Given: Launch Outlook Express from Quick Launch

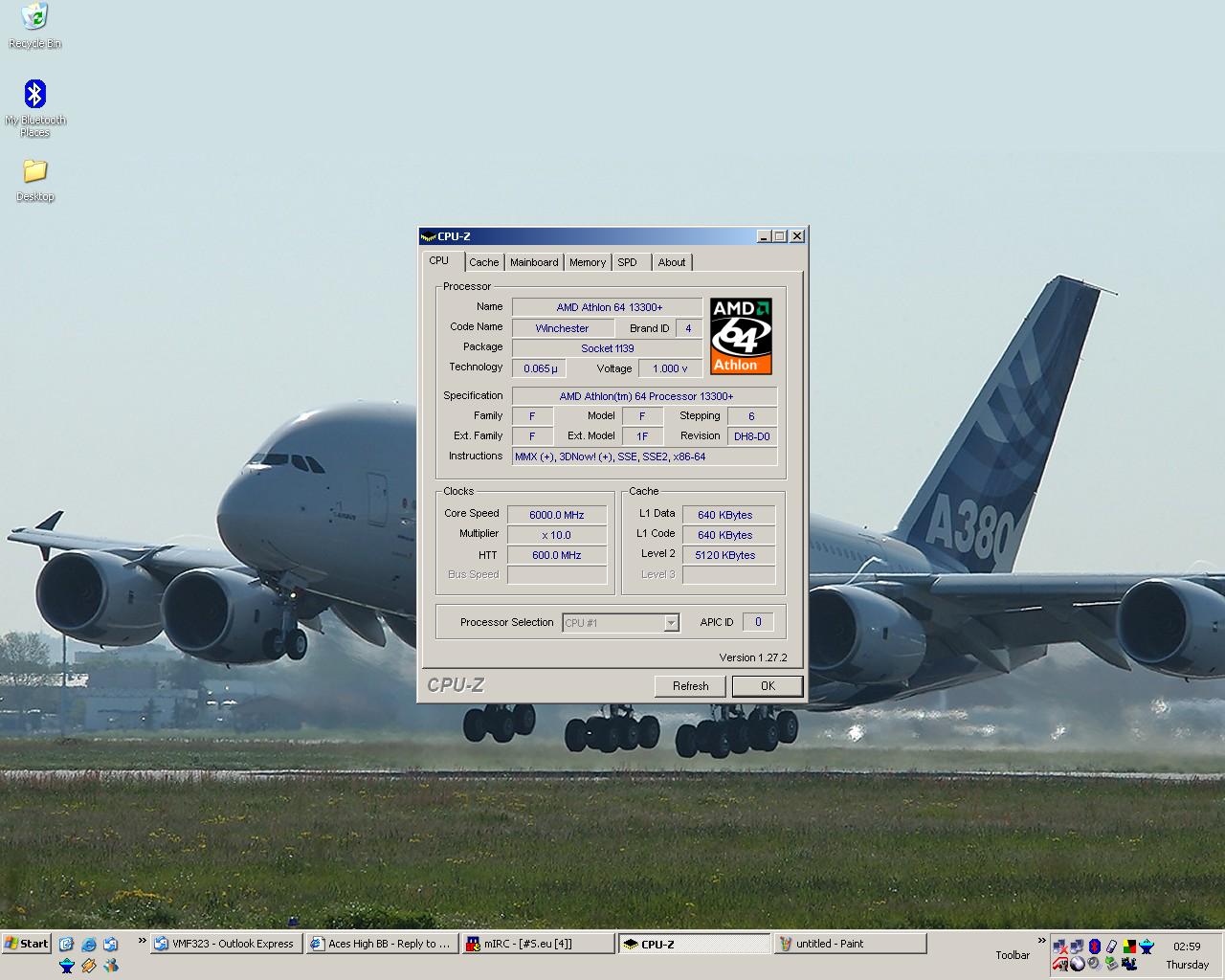Looking at the screenshot, I should tap(110, 944).
